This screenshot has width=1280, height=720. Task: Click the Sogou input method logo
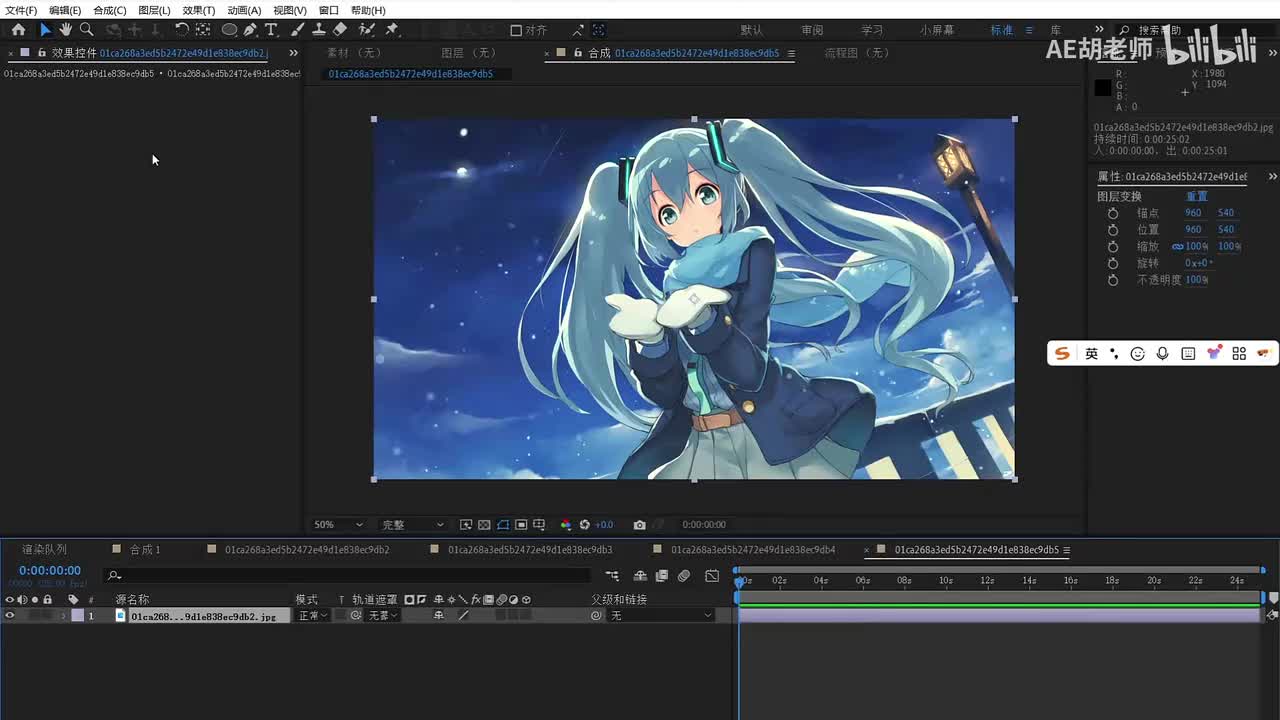click(x=1062, y=354)
